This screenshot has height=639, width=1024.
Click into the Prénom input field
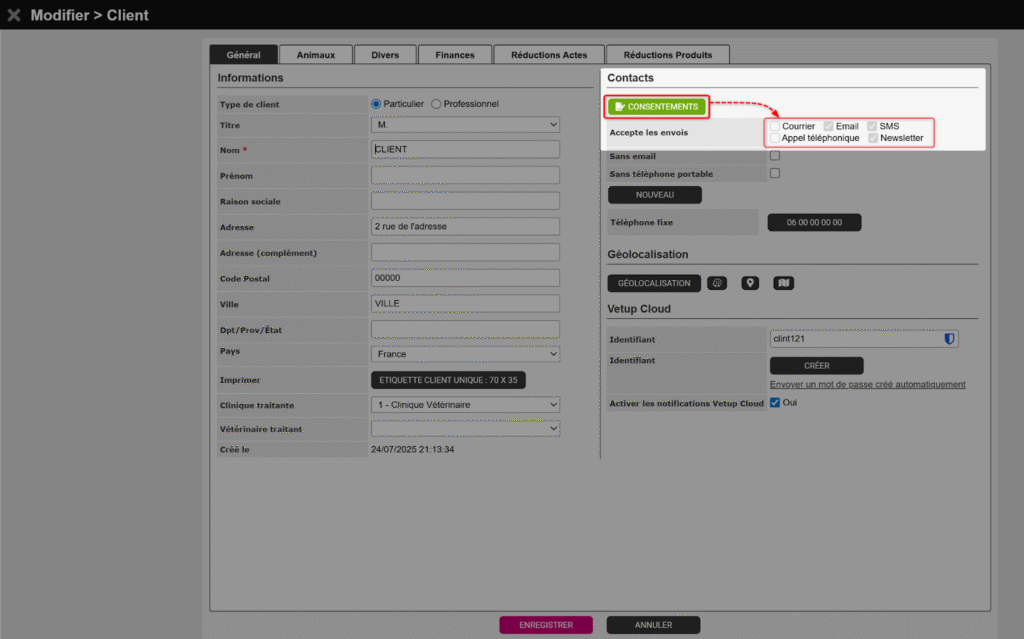[x=465, y=175]
